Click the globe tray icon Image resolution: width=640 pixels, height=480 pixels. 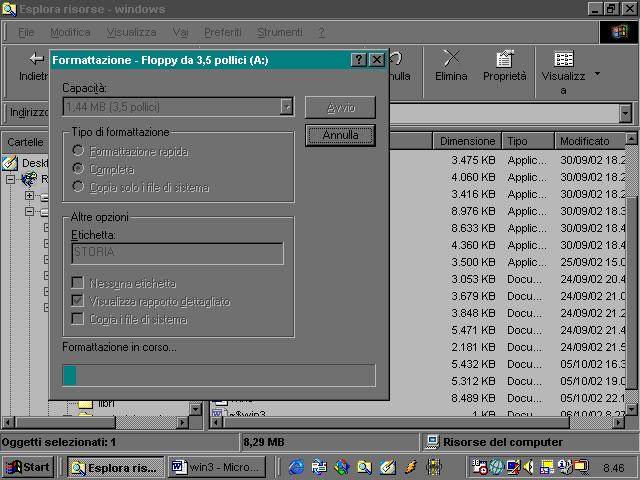point(496,467)
